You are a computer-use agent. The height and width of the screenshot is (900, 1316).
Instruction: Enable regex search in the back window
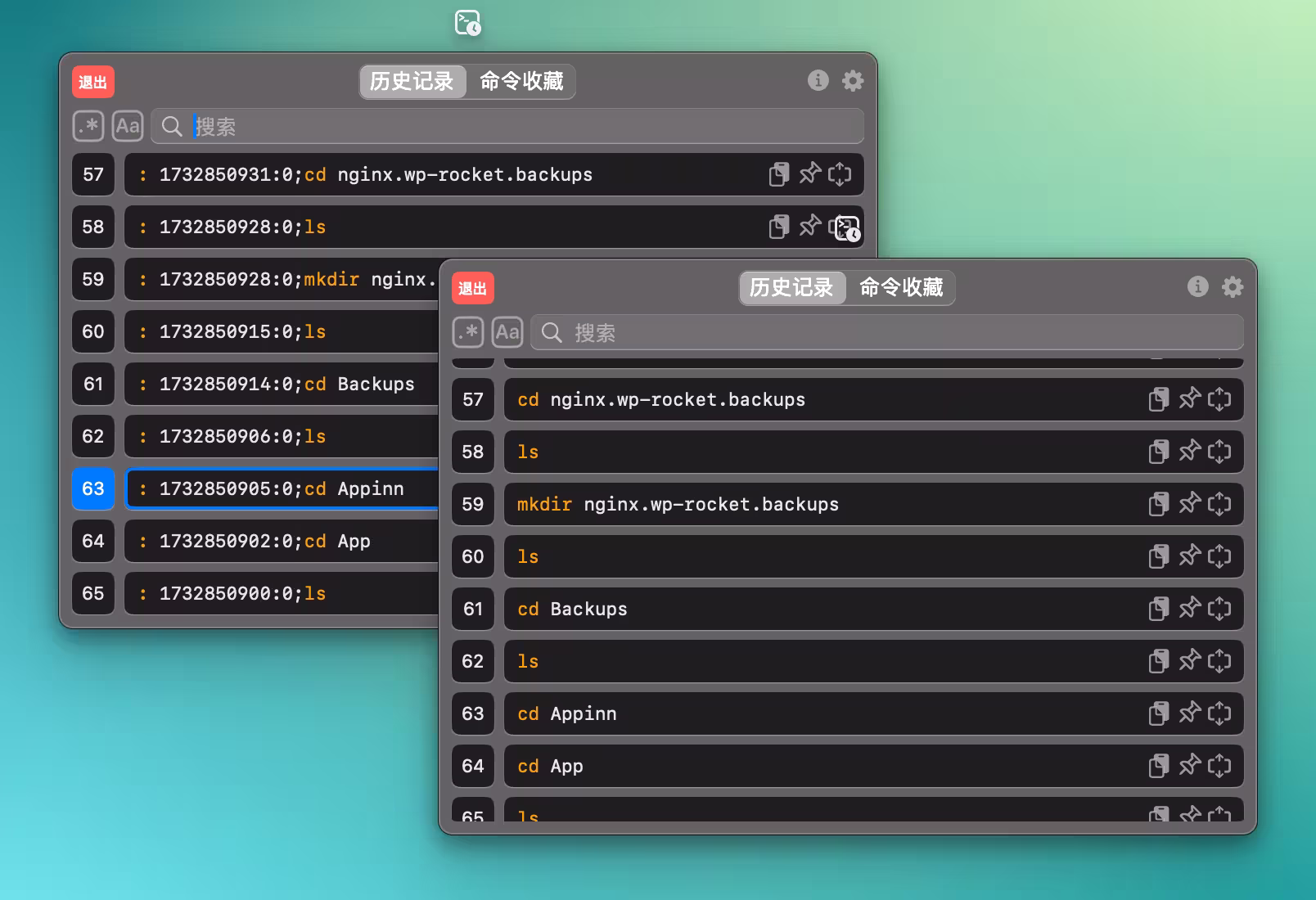click(88, 126)
